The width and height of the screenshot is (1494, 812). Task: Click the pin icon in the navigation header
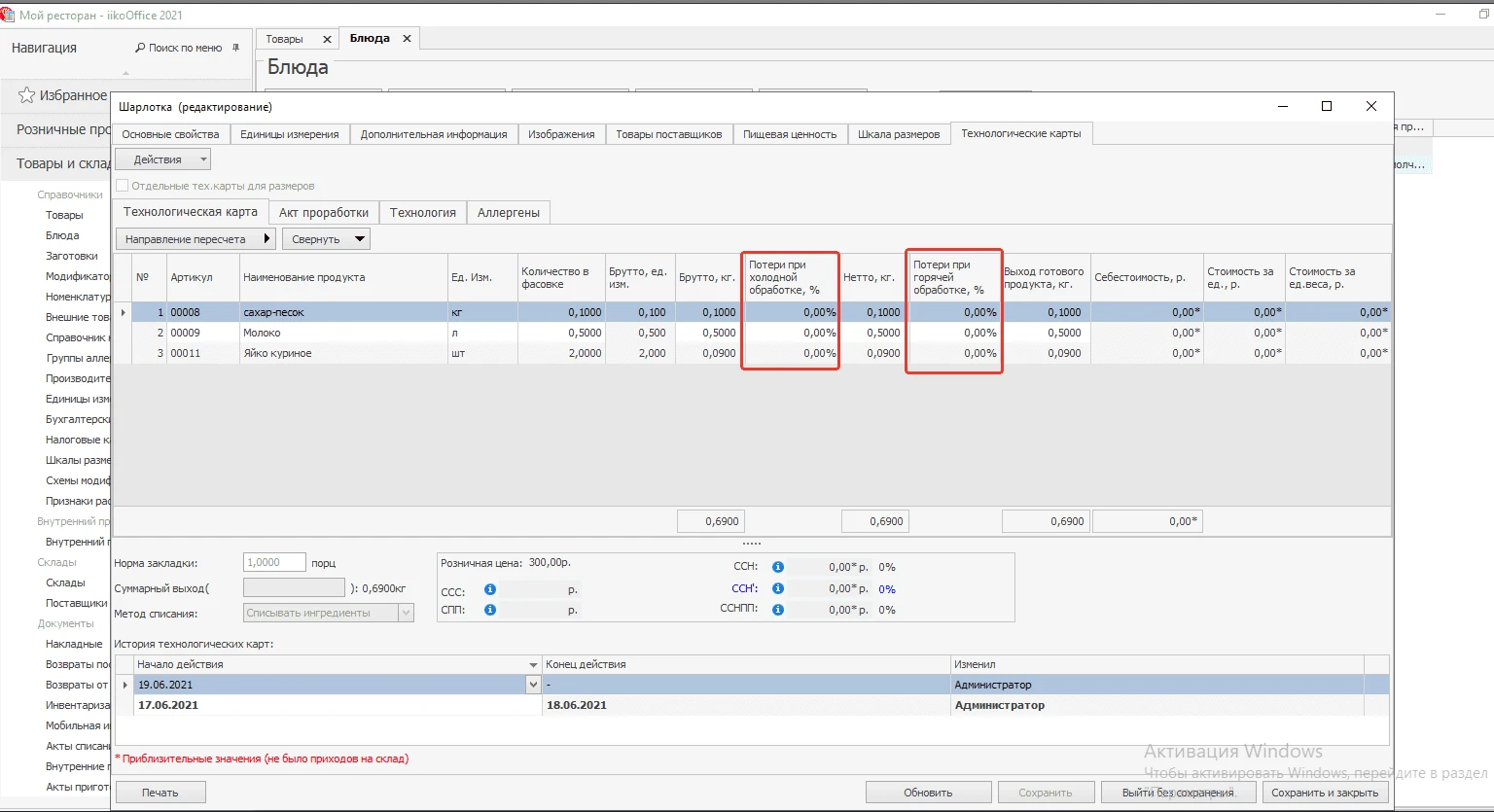(235, 48)
